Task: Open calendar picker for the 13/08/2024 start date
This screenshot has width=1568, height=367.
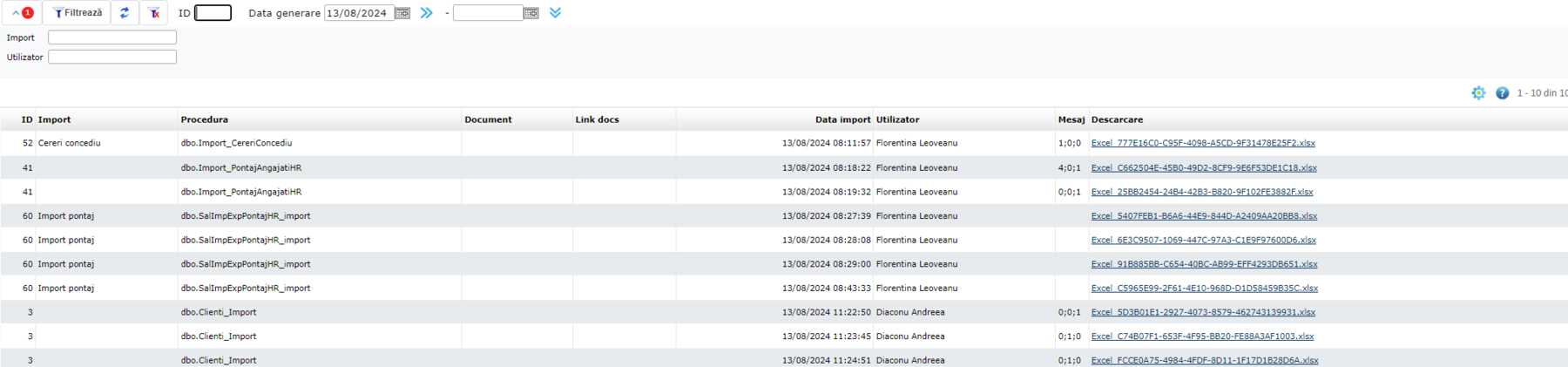Action: coord(402,13)
